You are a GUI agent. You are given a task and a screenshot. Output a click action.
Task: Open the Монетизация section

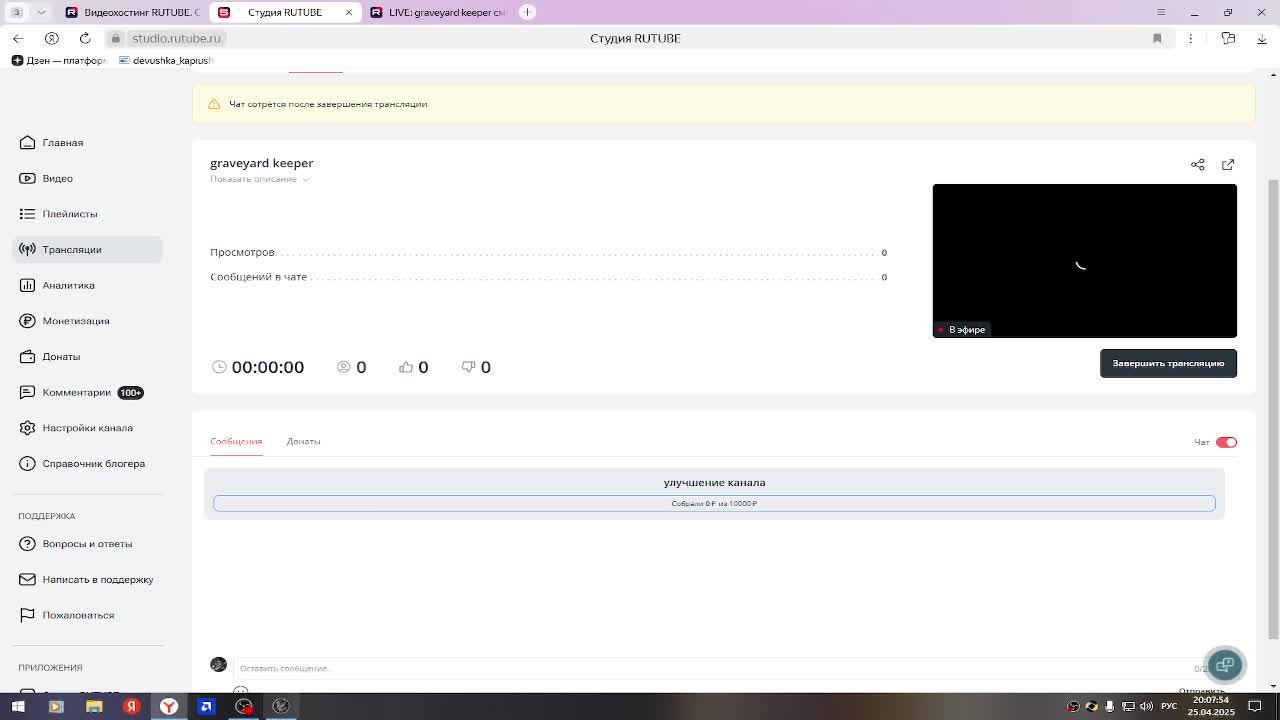(75, 321)
